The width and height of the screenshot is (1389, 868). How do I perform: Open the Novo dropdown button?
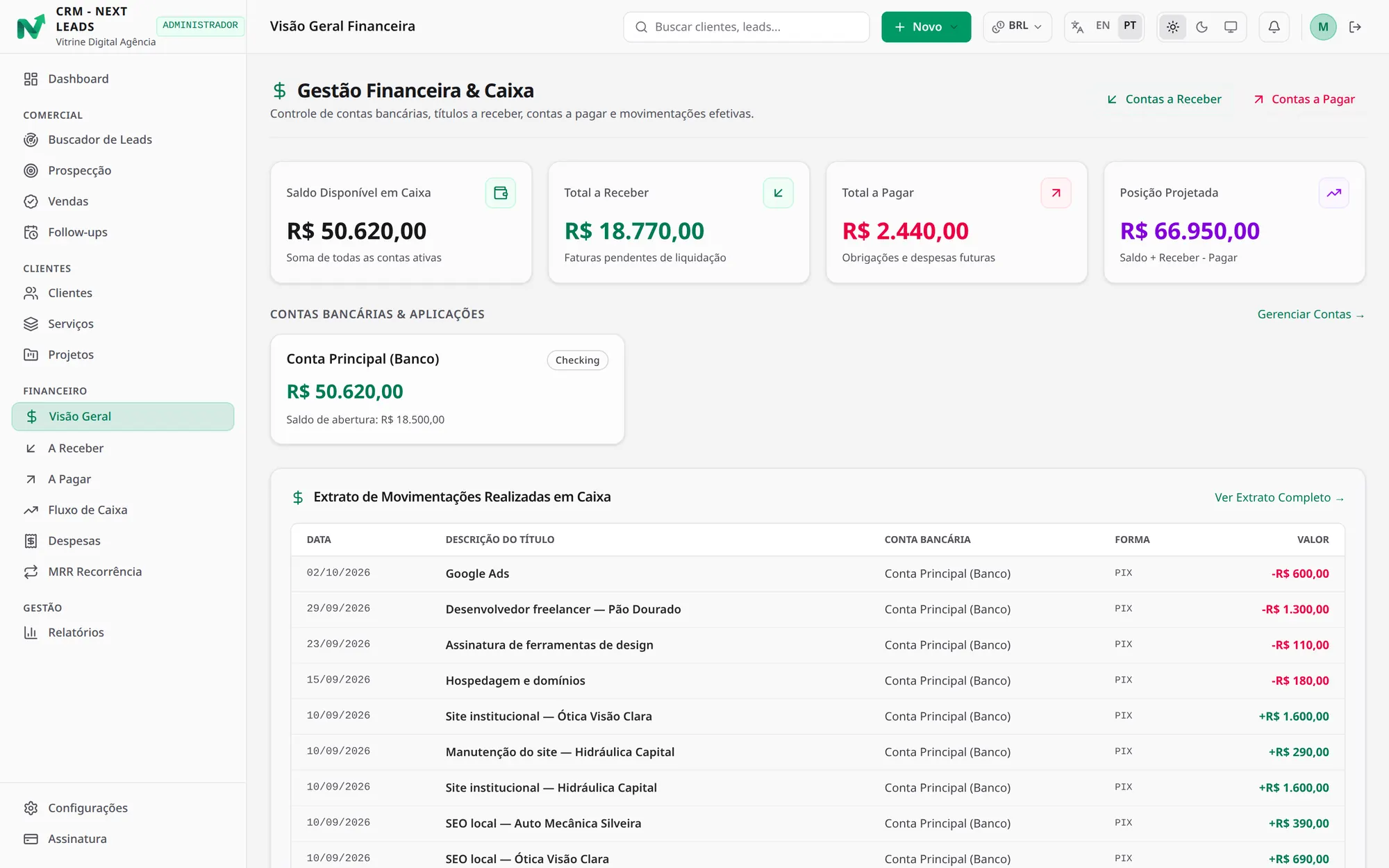[x=926, y=27]
